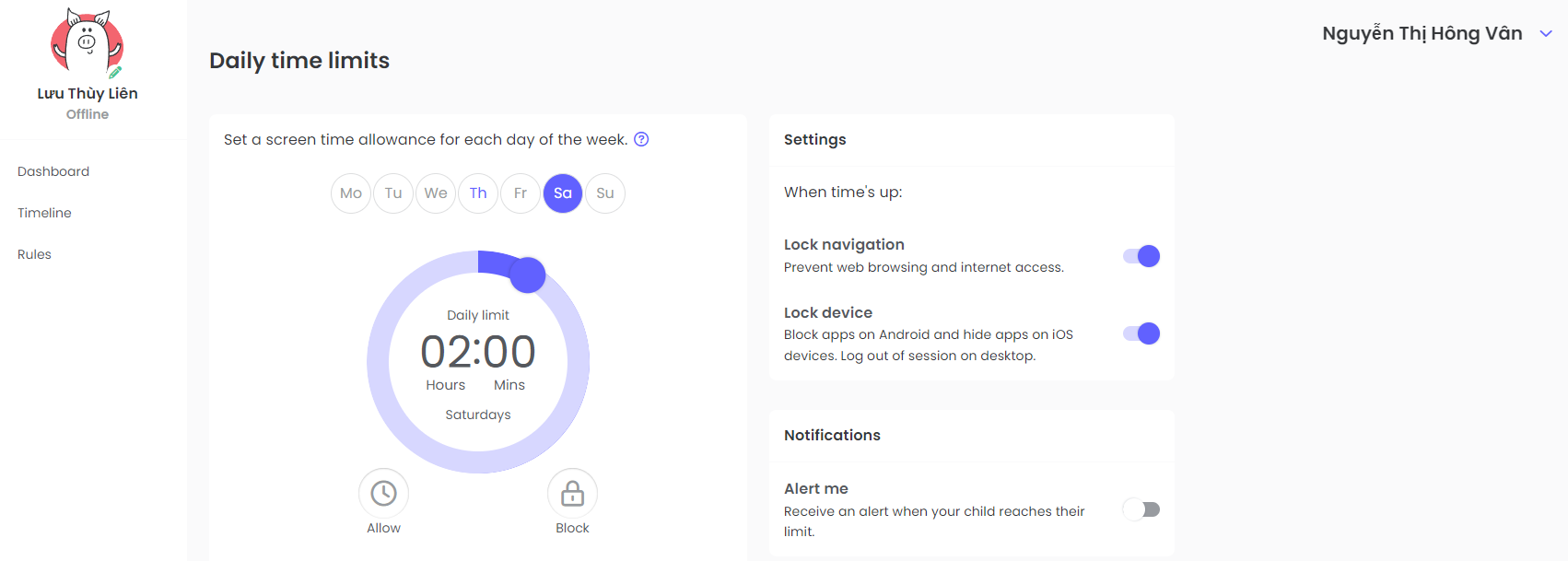Click the Allow clock icon
1568x561 pixels.
(x=384, y=494)
